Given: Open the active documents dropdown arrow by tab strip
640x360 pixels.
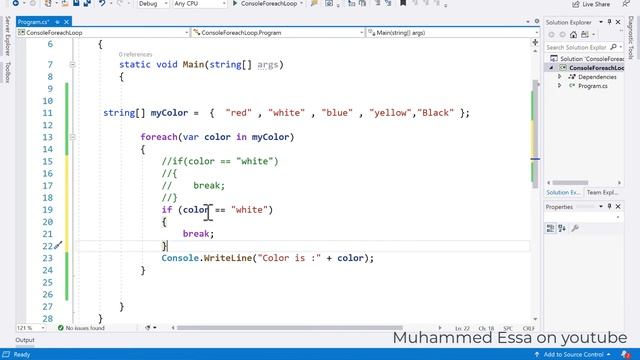Looking at the screenshot, I should [x=528, y=22].
